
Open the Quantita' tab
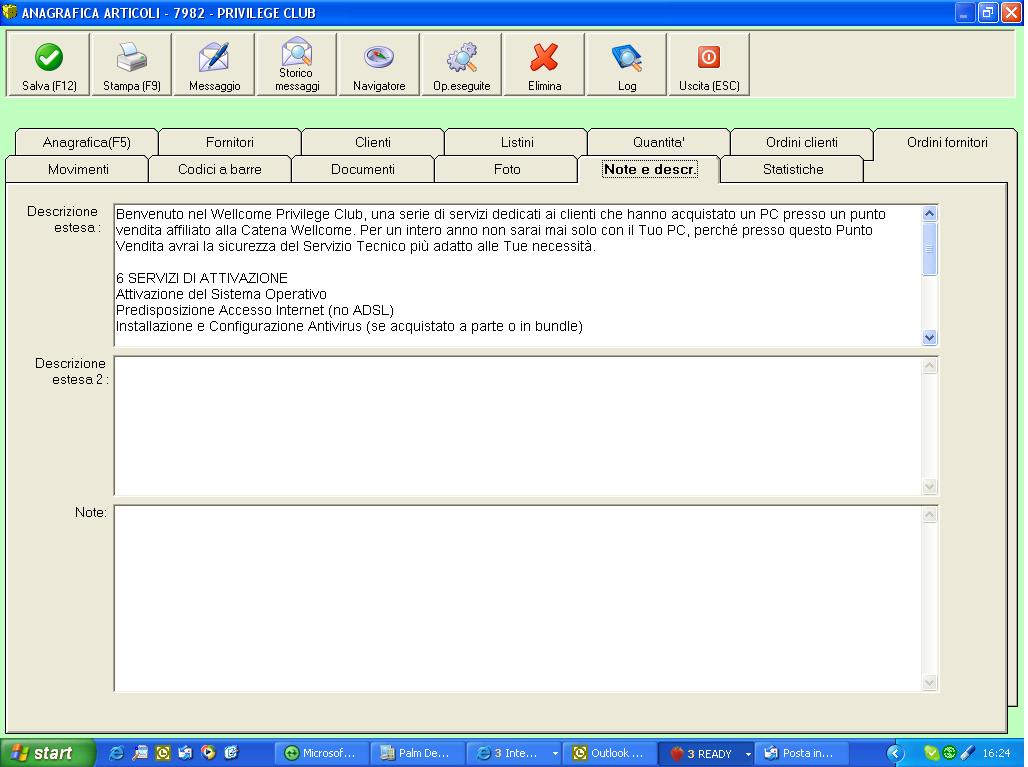click(659, 142)
